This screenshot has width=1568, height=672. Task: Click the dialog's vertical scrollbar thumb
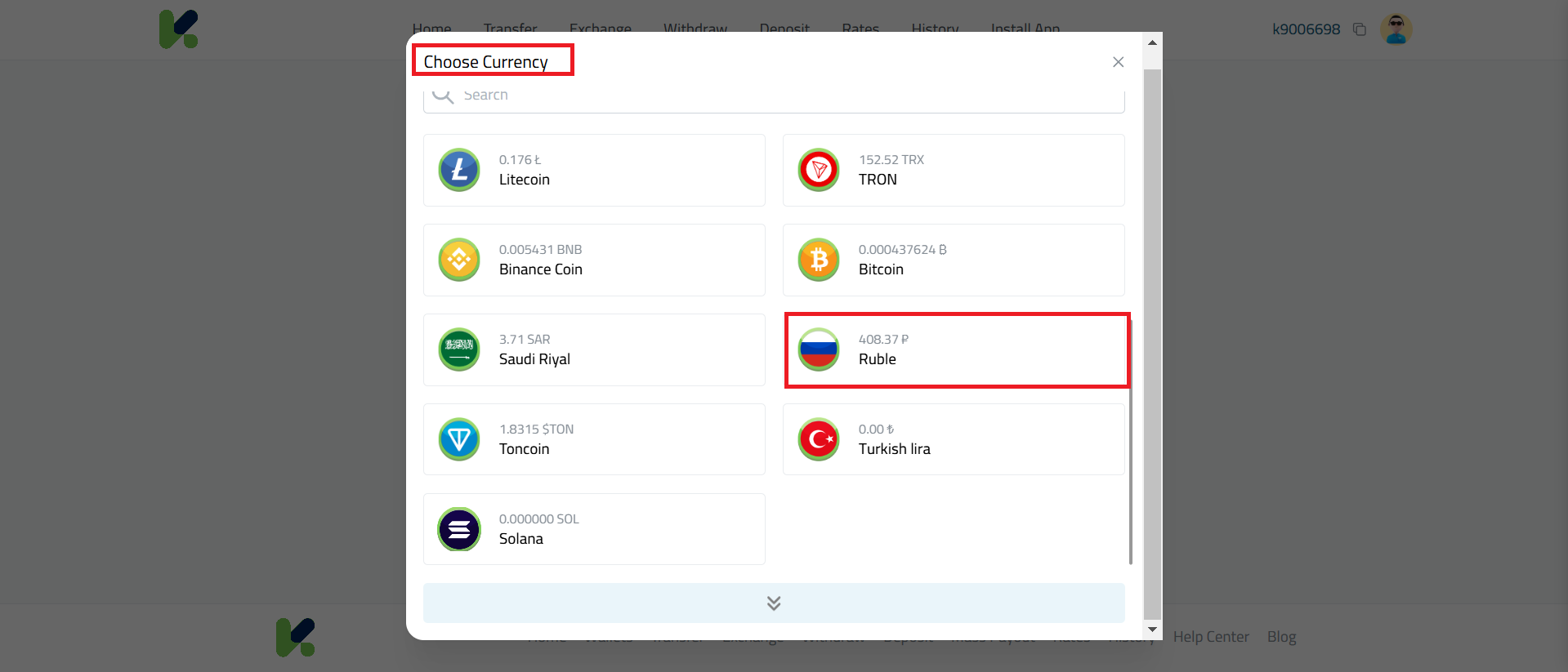(1152, 345)
